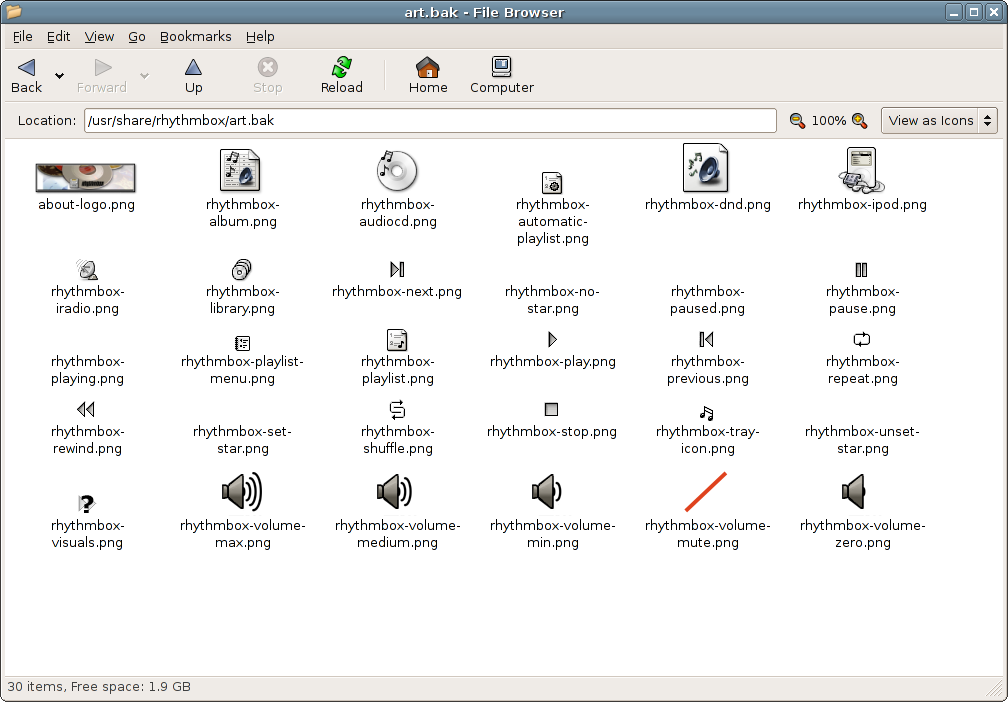
Task: Open the Edit menu
Action: [x=58, y=37]
